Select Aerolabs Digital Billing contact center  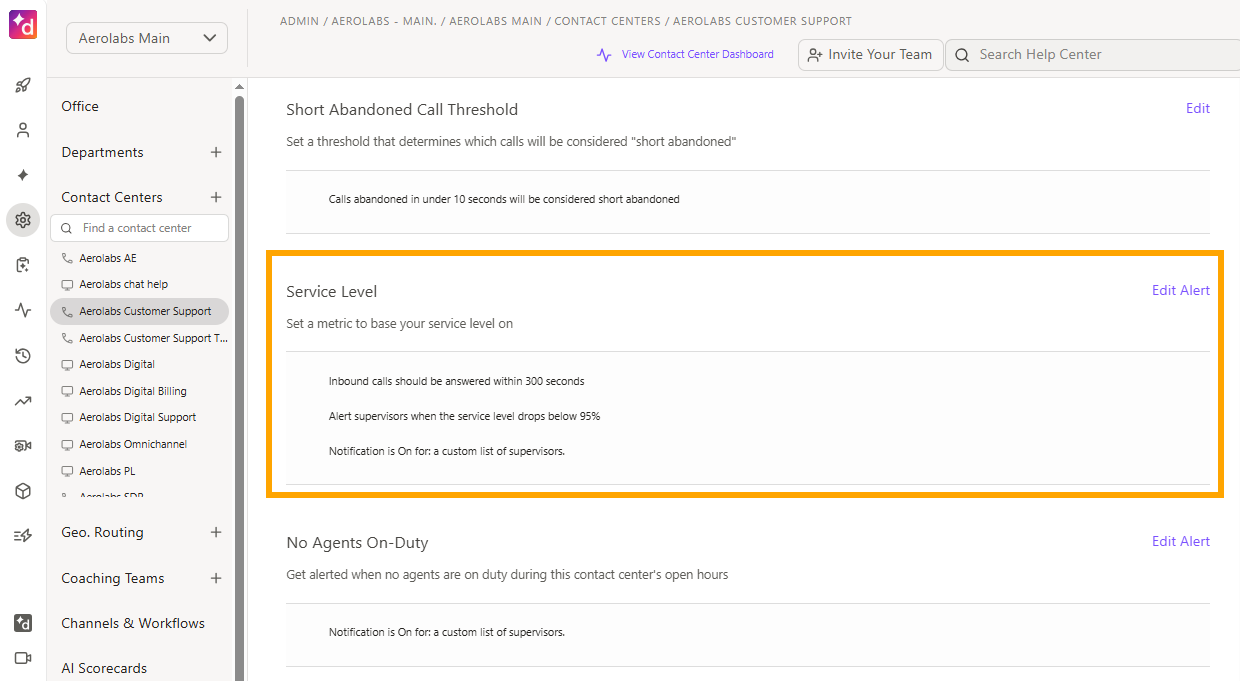pos(133,391)
